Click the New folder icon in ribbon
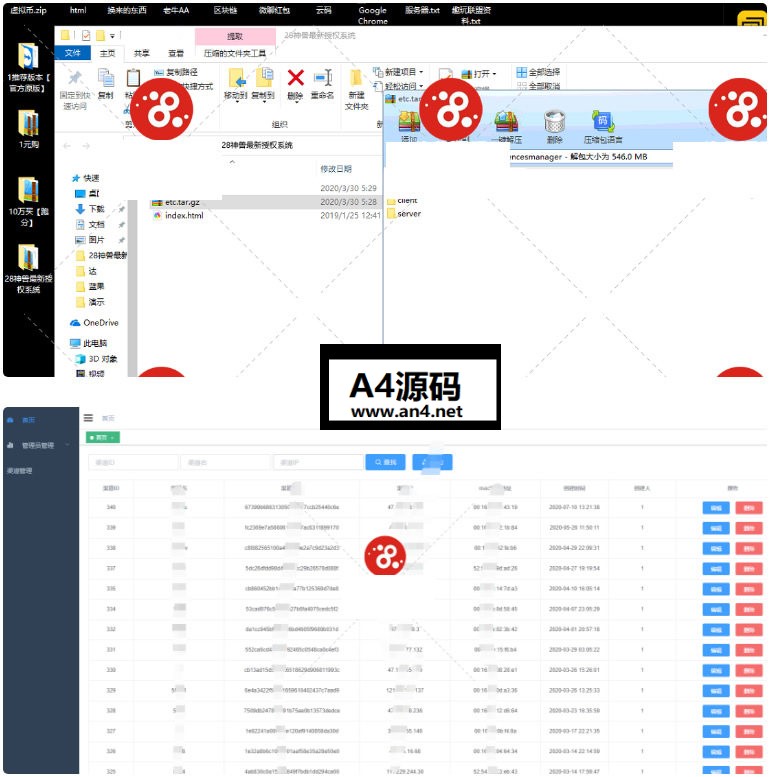Screen dimensions: 770x777 coord(357,80)
